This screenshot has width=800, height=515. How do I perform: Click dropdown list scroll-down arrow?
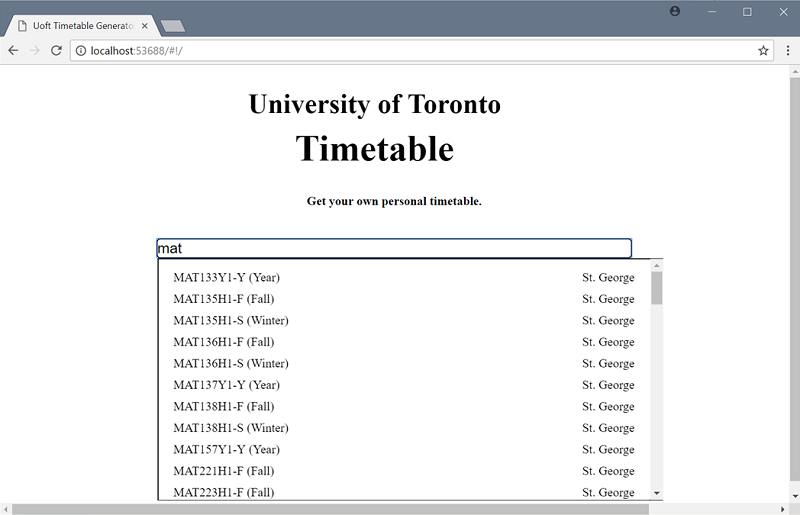coord(657,493)
